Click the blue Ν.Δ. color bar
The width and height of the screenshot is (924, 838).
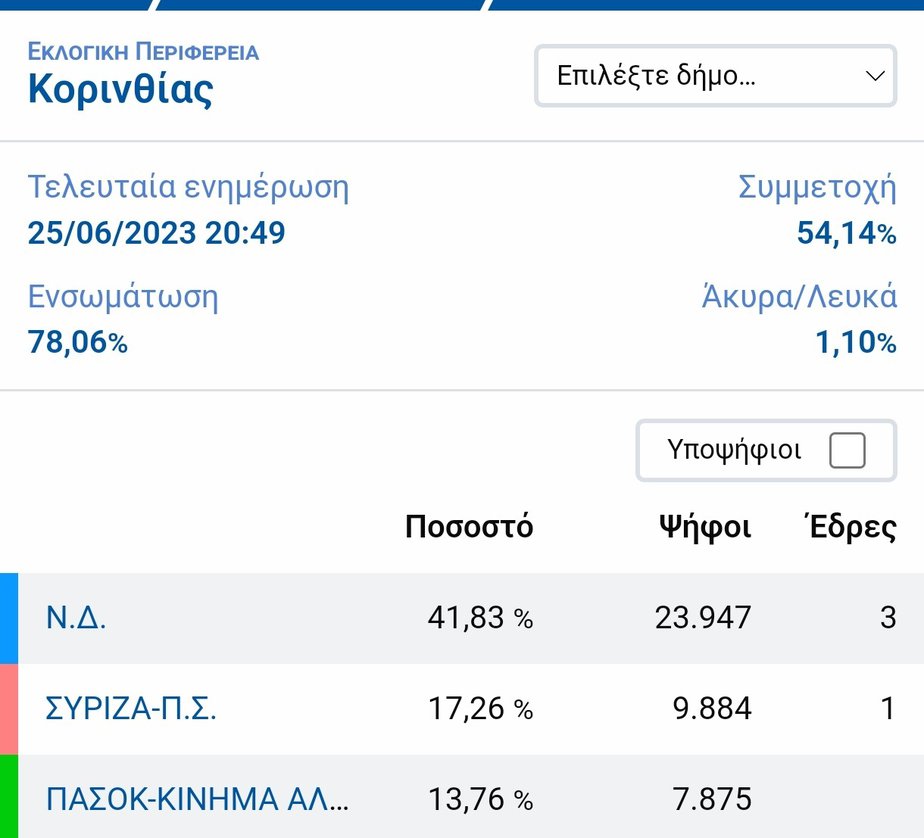point(9,618)
